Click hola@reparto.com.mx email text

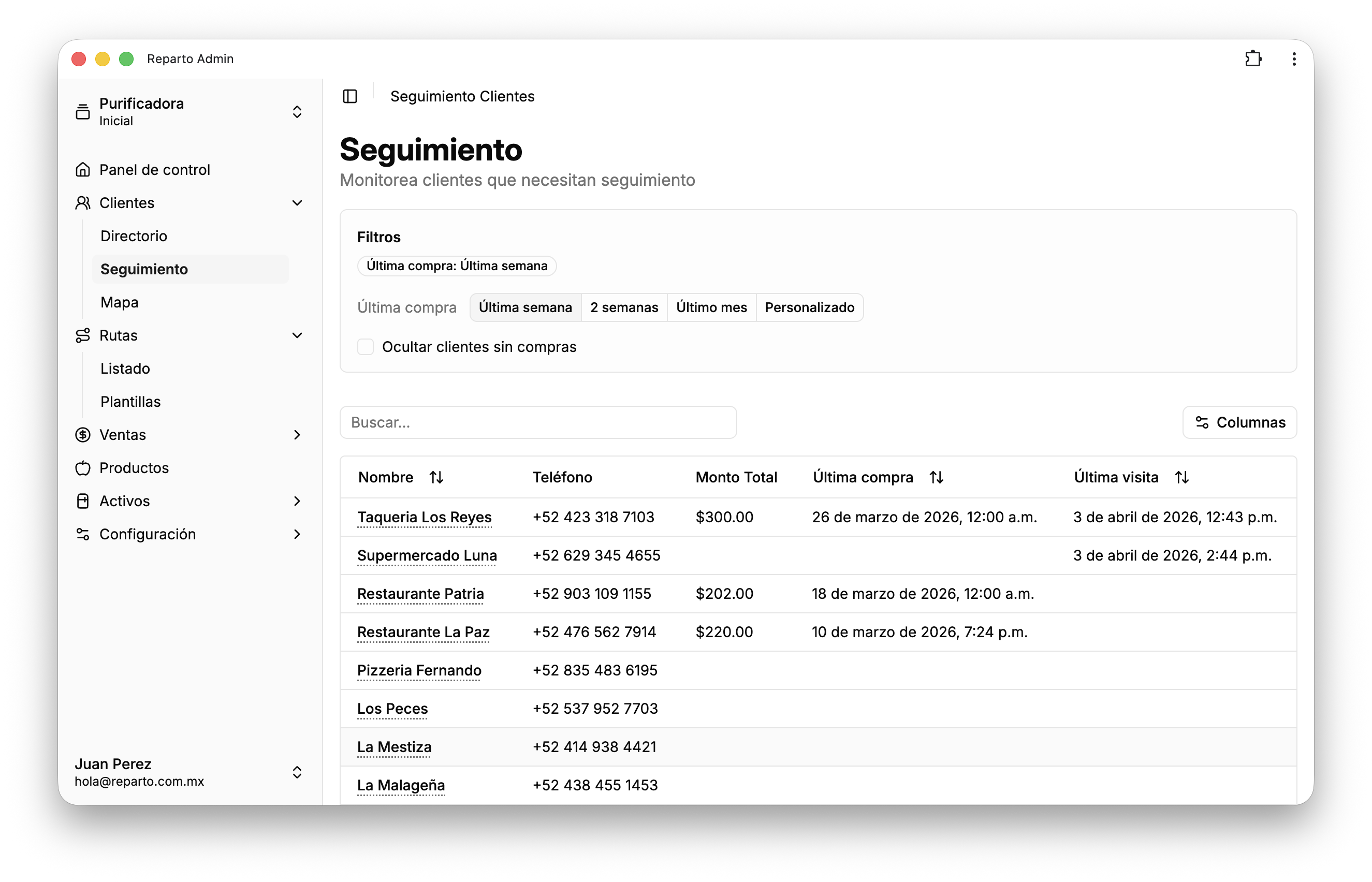pyautogui.click(x=139, y=782)
